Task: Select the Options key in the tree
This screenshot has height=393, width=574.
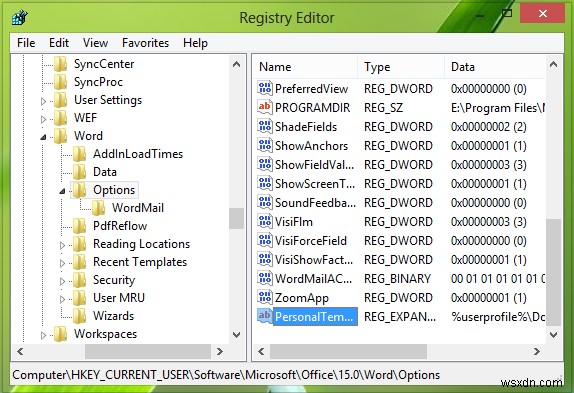Action: pyautogui.click(x=114, y=190)
